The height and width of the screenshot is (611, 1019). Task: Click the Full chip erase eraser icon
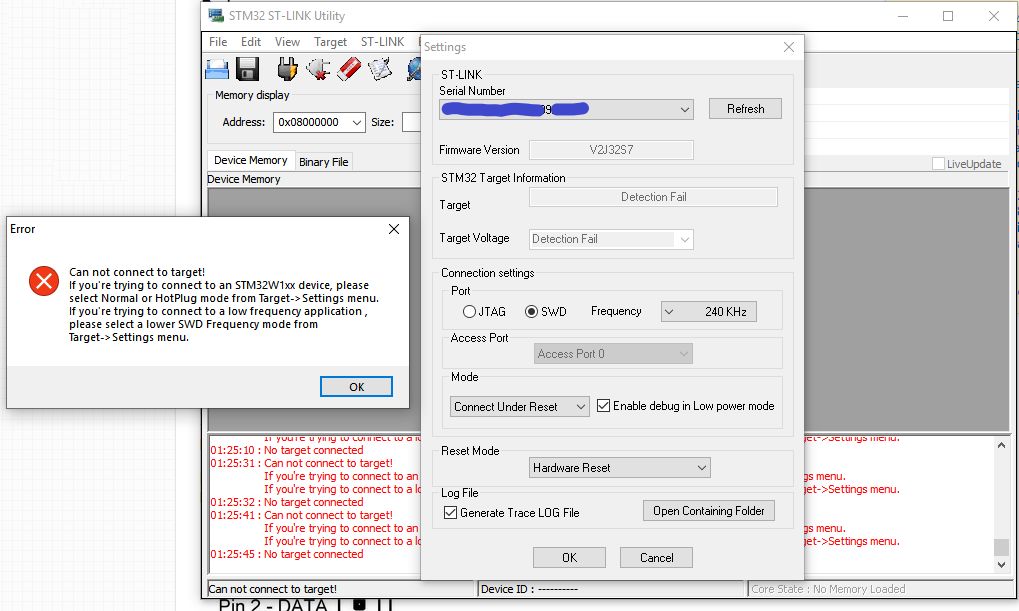349,69
